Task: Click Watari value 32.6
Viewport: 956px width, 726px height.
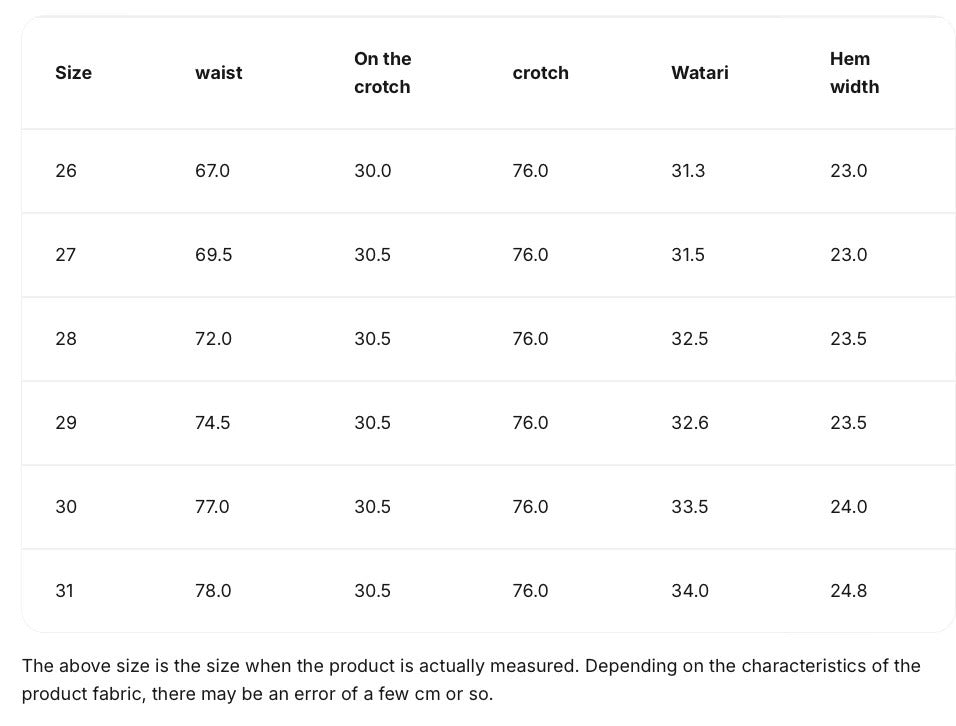Action: (690, 423)
